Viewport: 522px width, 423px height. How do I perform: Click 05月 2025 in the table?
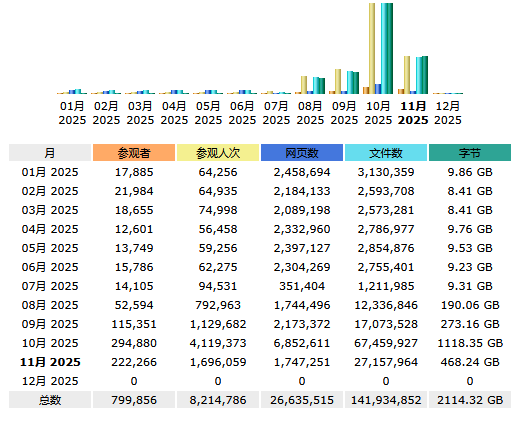(x=50, y=248)
